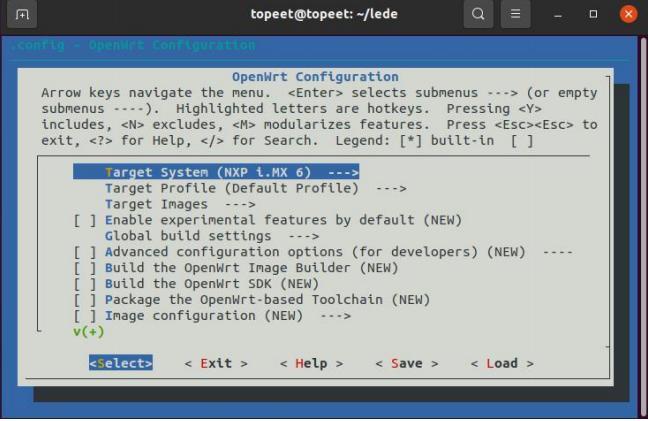
Task: Click the v(+) scroll-down indicator
Action: [x=88, y=332]
